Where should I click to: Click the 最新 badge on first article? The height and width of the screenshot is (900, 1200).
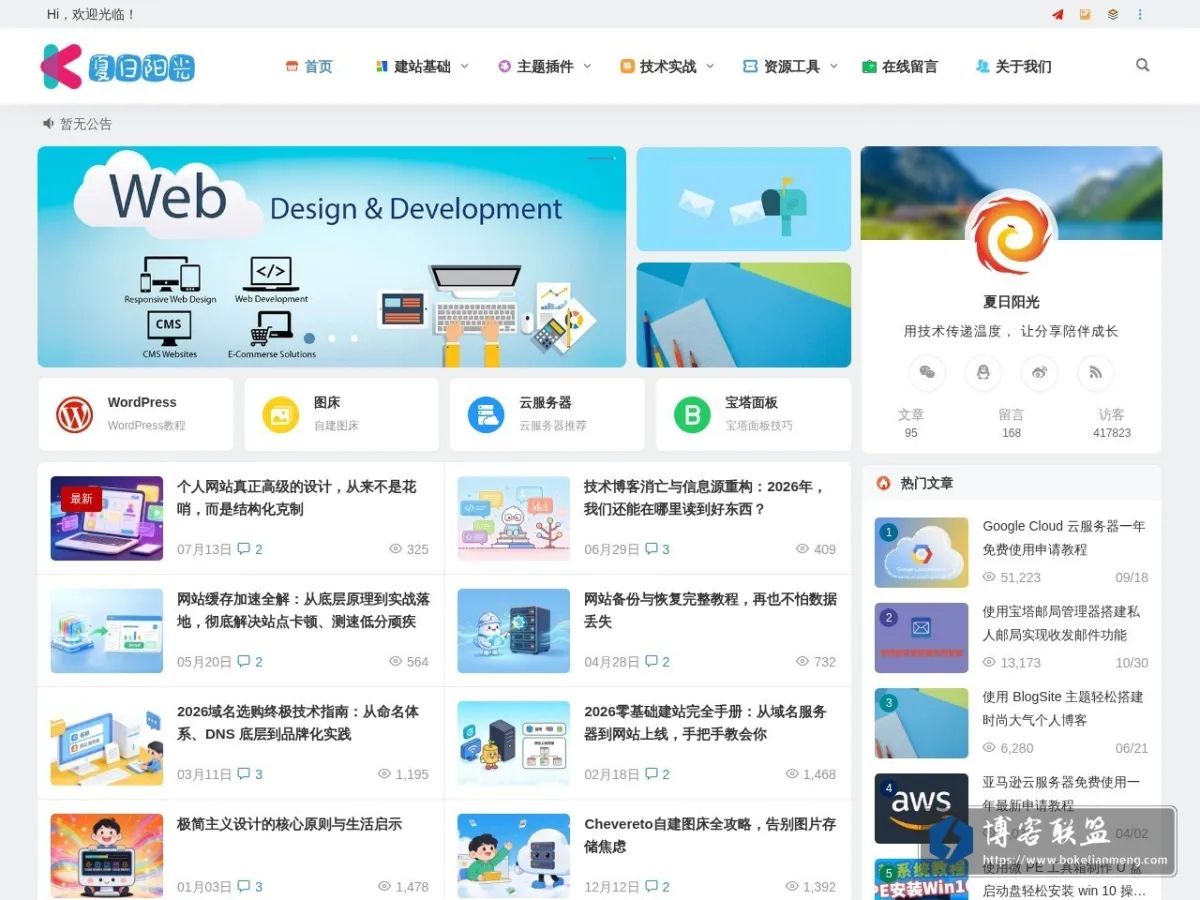[x=81, y=498]
